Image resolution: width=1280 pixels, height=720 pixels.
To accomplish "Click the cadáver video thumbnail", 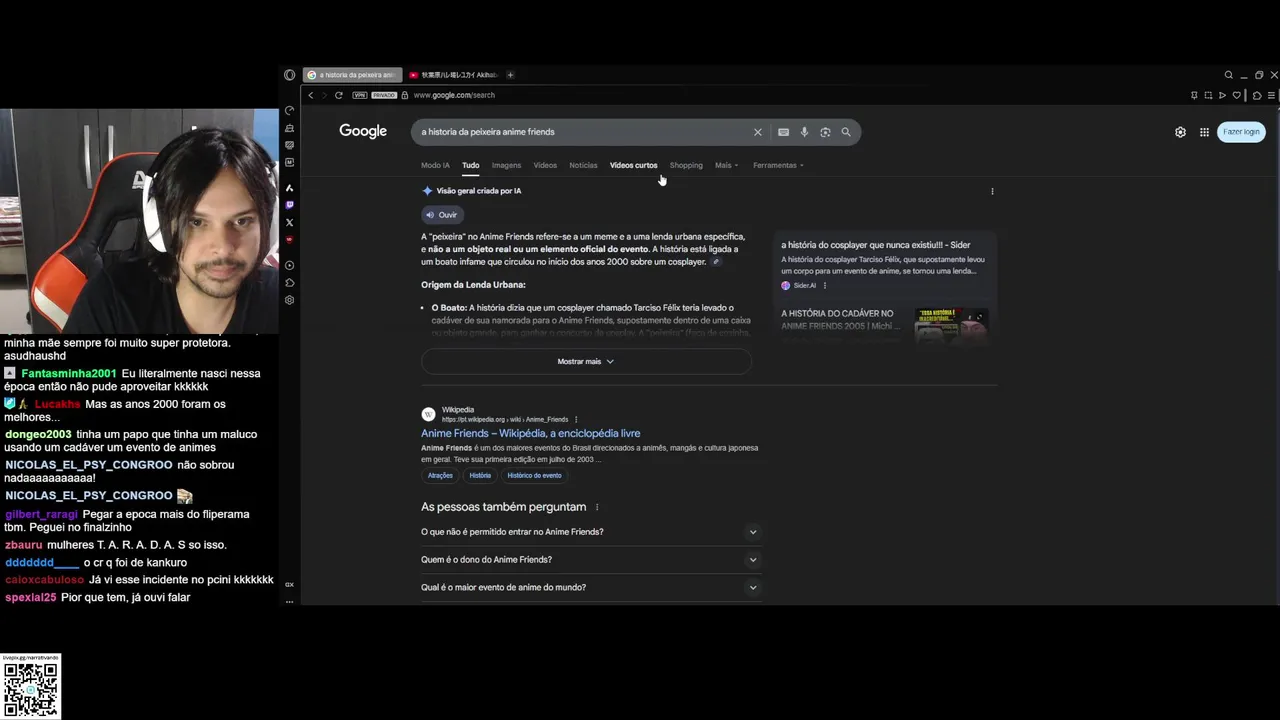I will click(951, 325).
